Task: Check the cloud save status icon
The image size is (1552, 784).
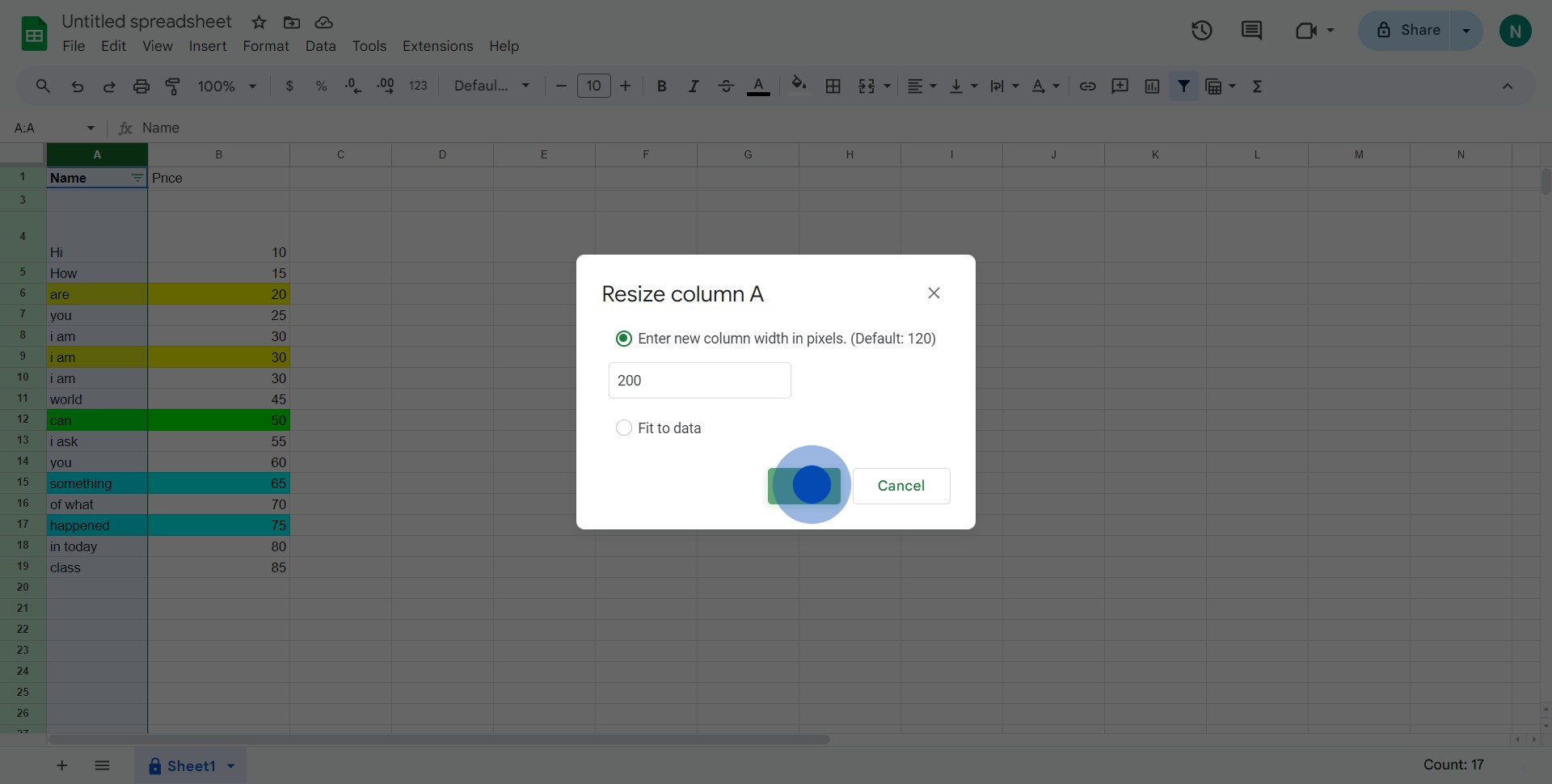Action: pos(324,23)
